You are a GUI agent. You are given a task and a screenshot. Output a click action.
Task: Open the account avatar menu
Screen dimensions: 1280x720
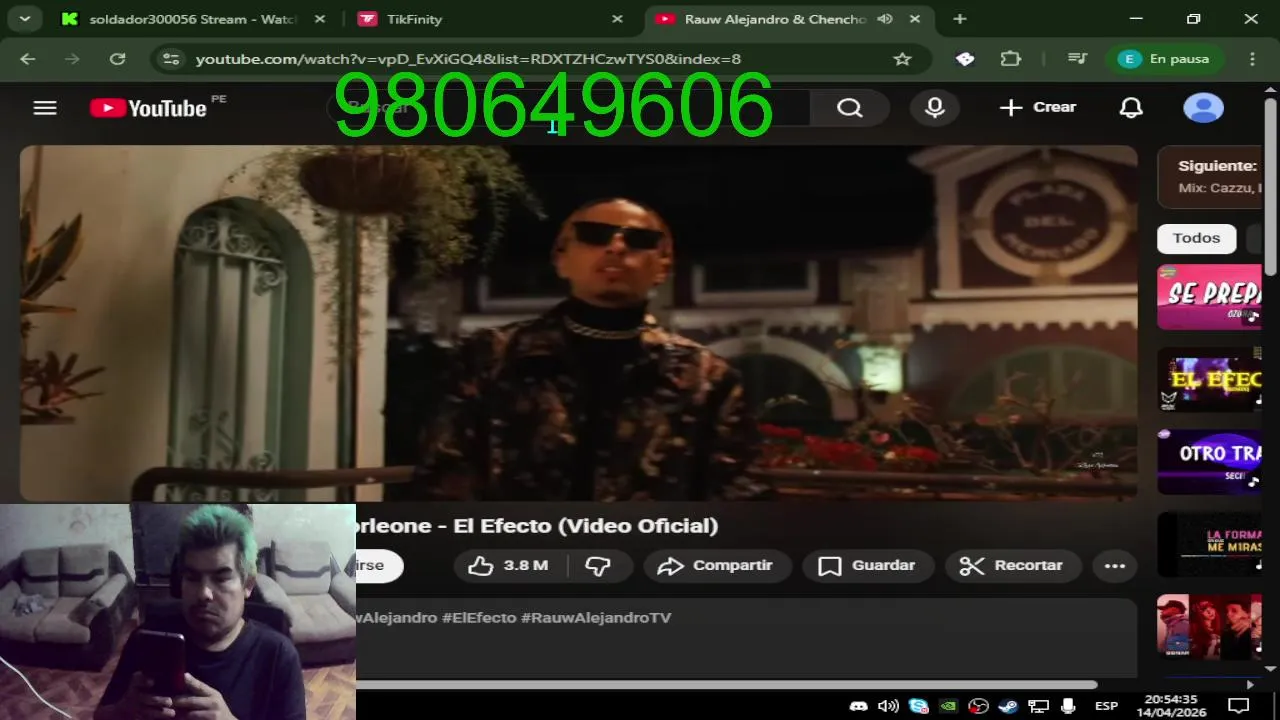pos(1203,108)
